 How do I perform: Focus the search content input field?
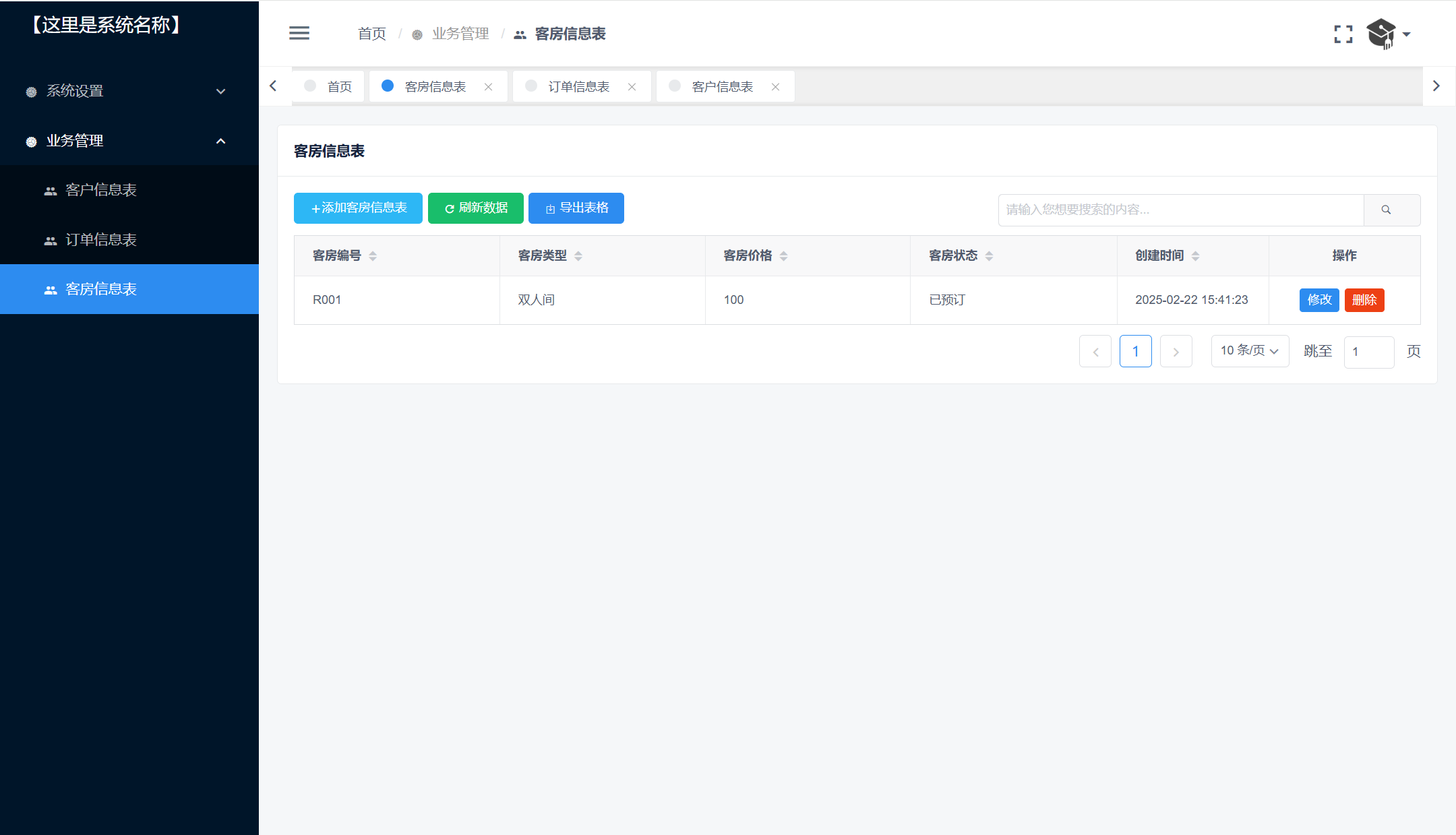coord(1180,210)
